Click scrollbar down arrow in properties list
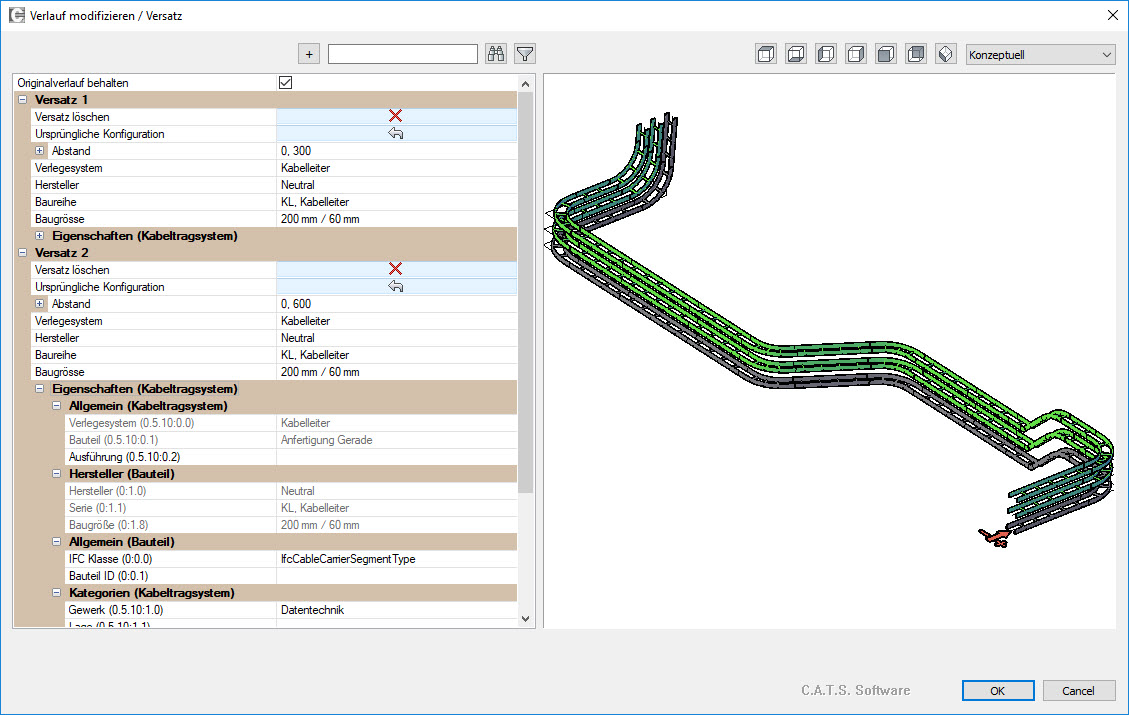The width and height of the screenshot is (1129, 715). coord(526,620)
